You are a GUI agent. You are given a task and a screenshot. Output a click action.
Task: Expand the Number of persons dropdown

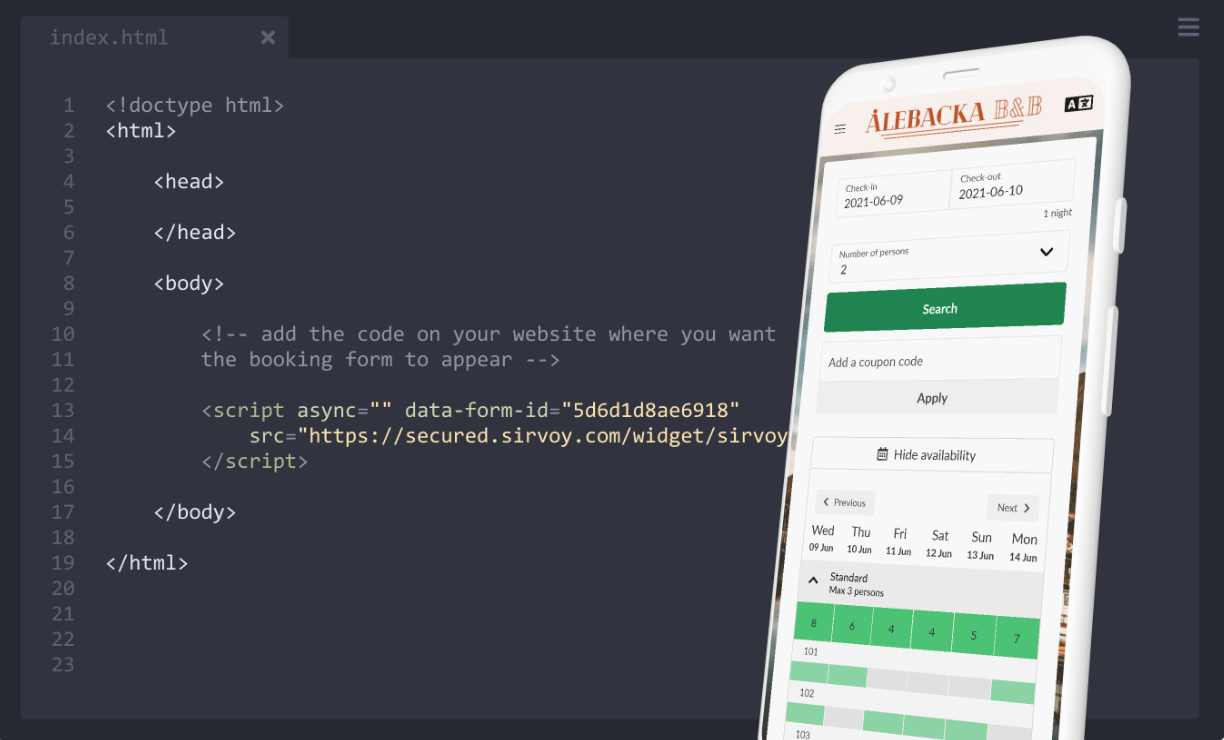coord(948,260)
